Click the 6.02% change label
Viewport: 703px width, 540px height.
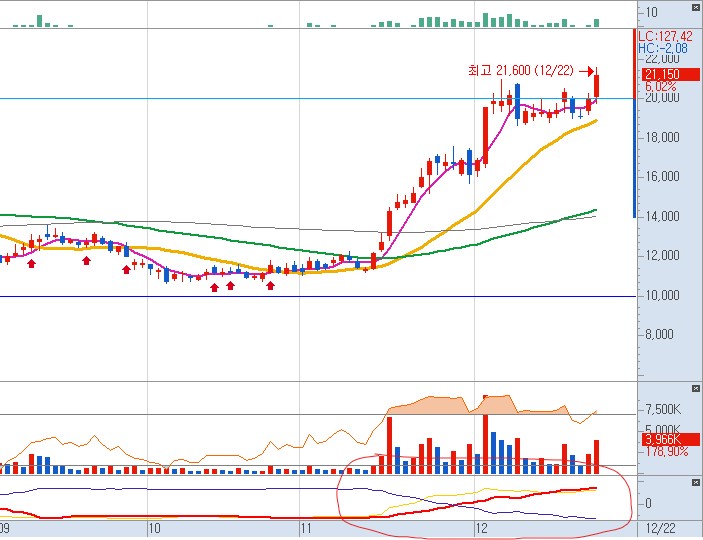[660, 86]
